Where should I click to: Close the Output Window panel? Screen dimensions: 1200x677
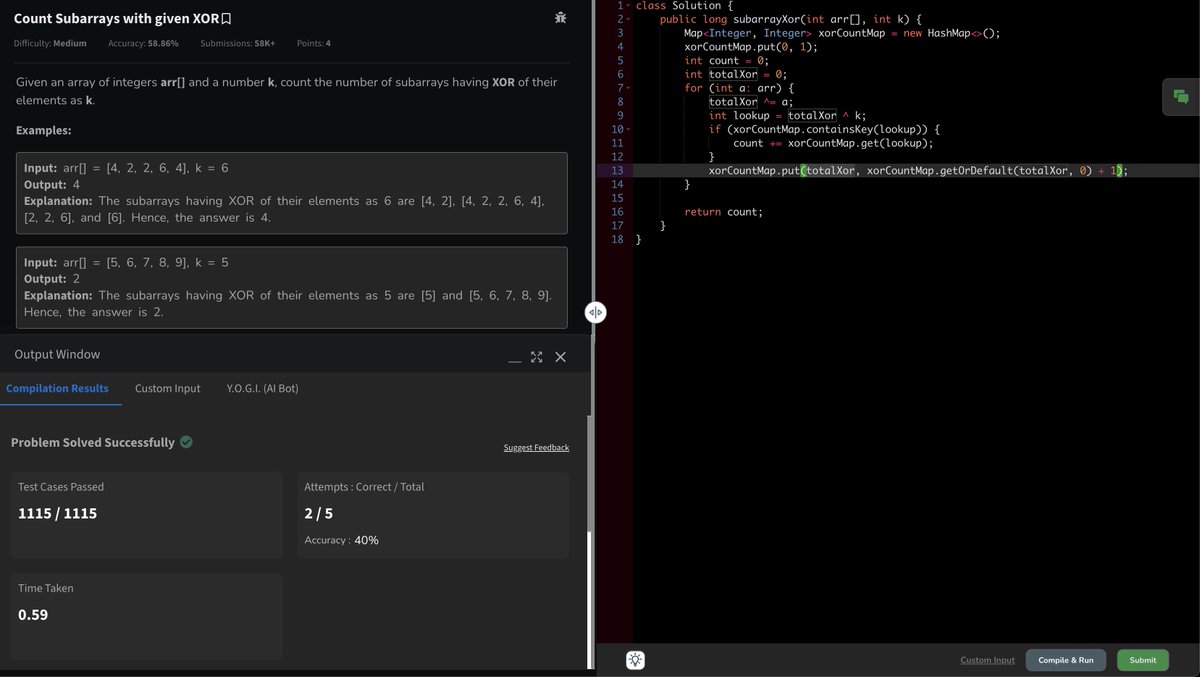click(x=560, y=357)
